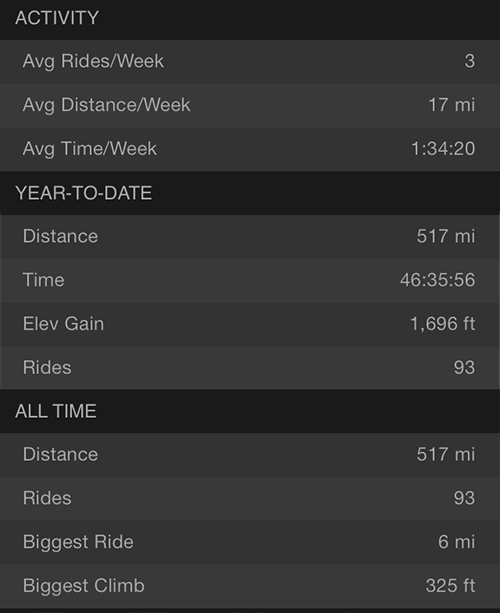Click the 46:35:56 total time value

(437, 280)
